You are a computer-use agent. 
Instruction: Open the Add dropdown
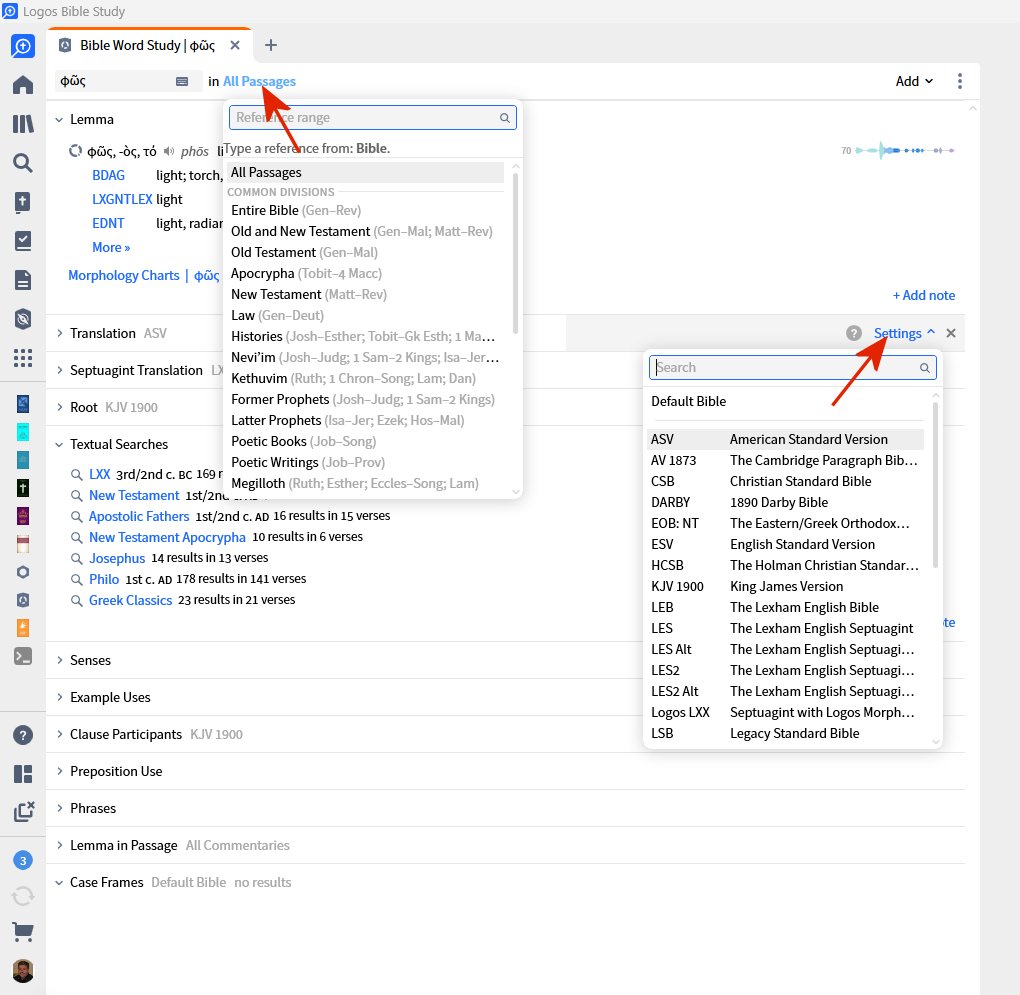[914, 81]
